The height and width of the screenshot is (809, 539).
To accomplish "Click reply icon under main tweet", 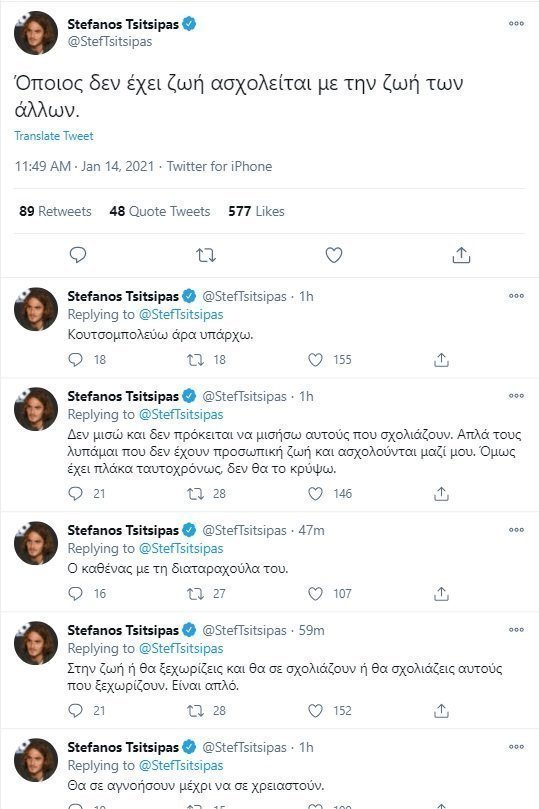I will [x=78, y=255].
